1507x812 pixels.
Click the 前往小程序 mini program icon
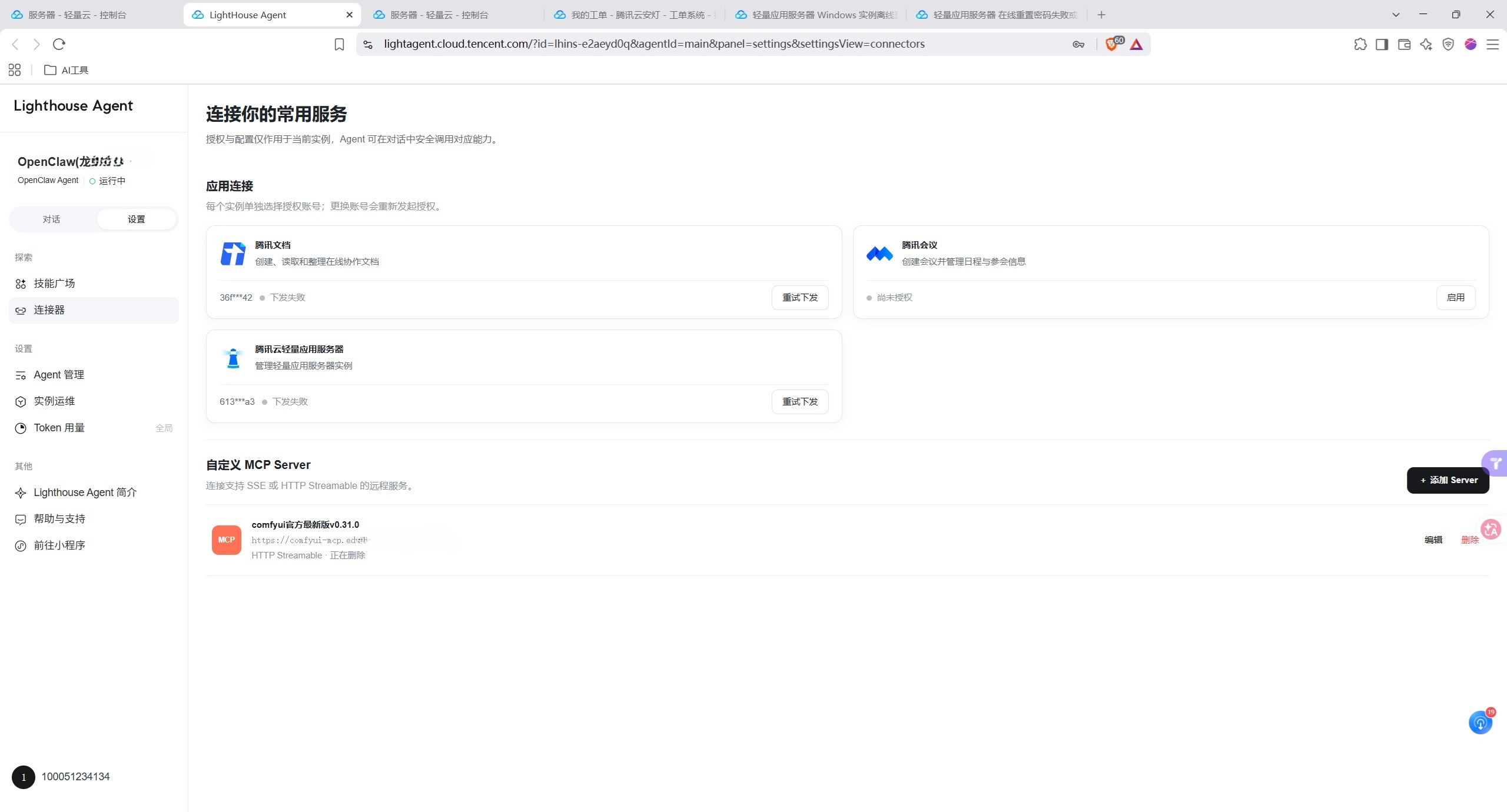(21, 546)
